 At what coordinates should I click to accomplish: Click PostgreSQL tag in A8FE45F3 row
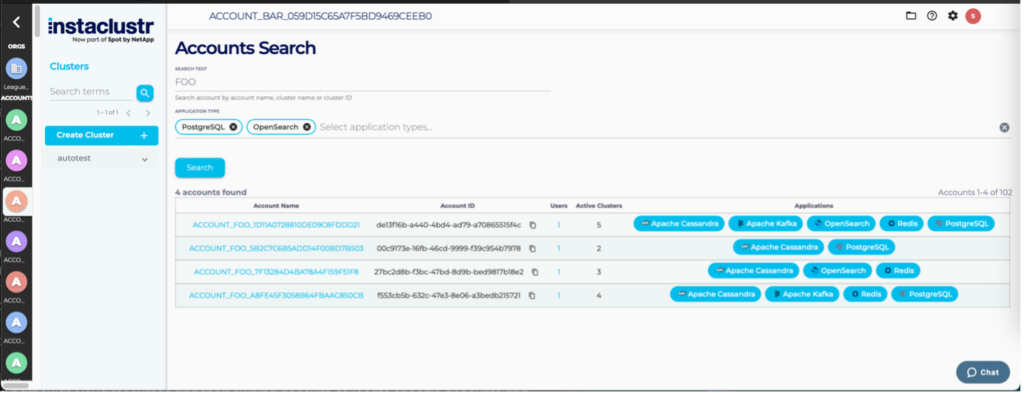pyautogui.click(x=925, y=294)
